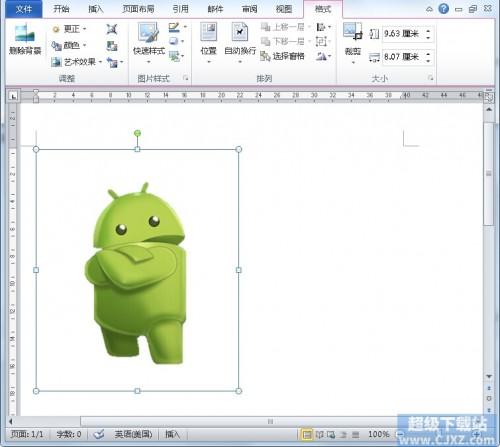Switch to the 审阅 Review tab
This screenshot has width=500, height=447.
250,9
